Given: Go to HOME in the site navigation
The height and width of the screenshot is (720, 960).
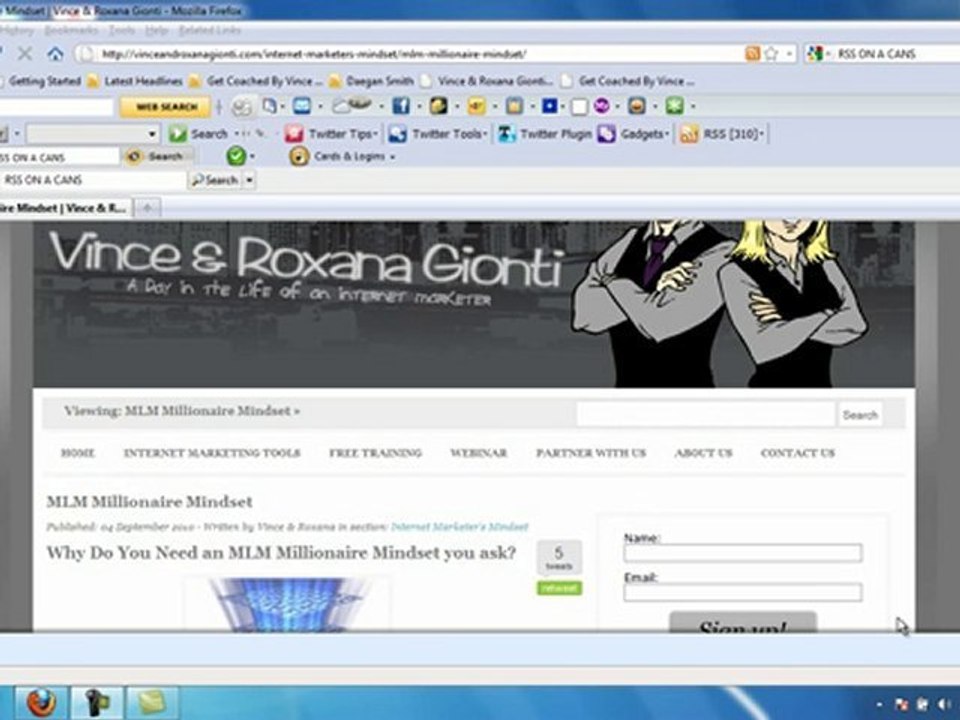Looking at the screenshot, I should pos(78,453).
